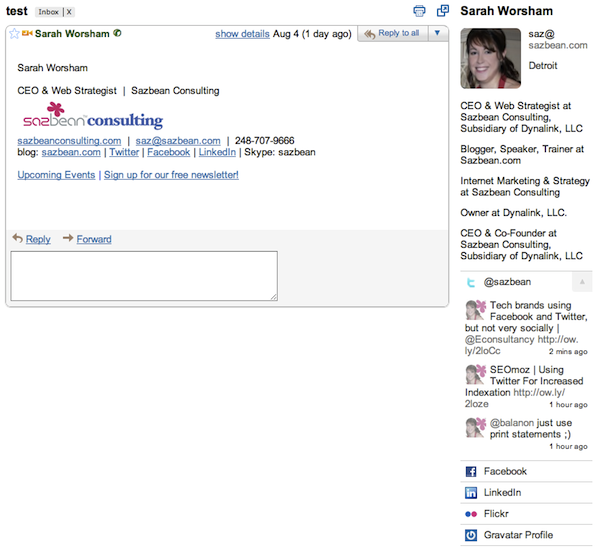Click Forward below the message
Image resolution: width=600 pixels, height=549 pixels.
(94, 239)
